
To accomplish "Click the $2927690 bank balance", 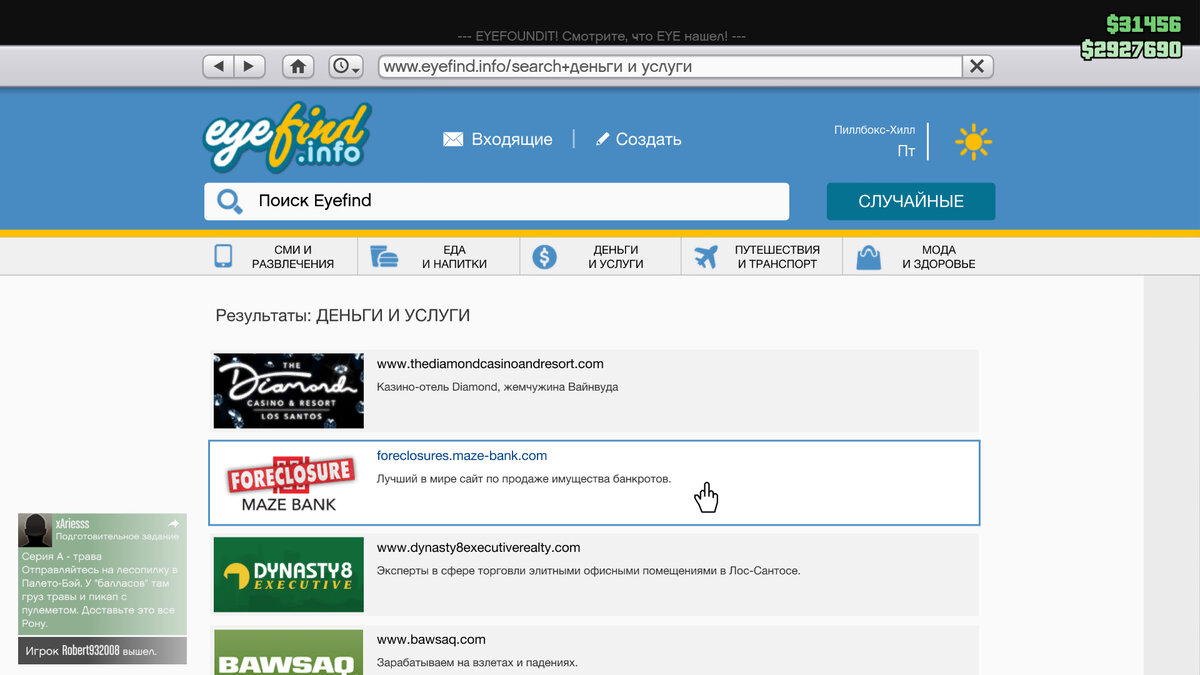I will 1131,50.
